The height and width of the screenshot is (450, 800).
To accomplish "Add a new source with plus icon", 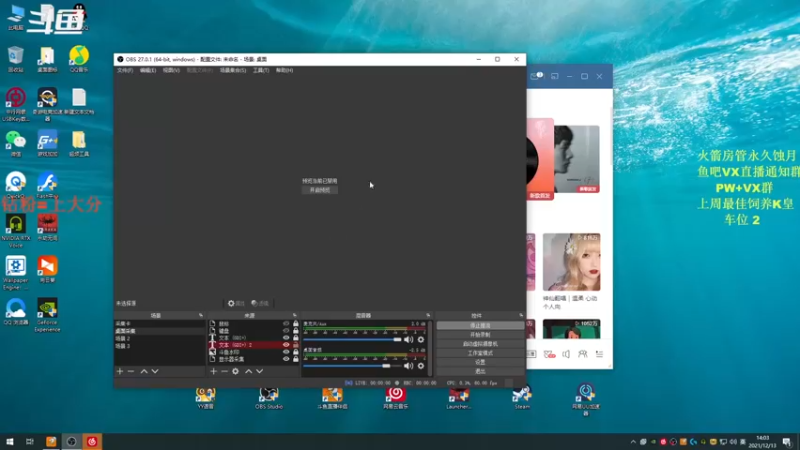I will coord(214,371).
